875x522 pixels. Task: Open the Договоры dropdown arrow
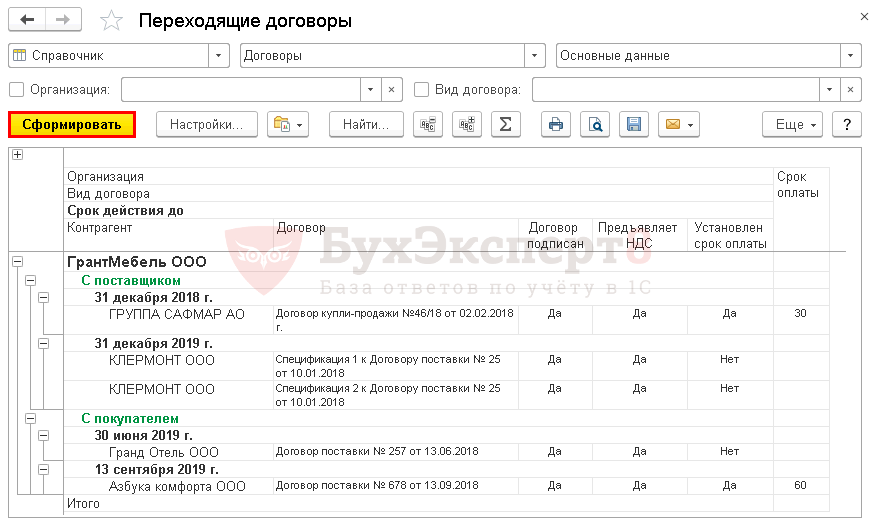(x=535, y=56)
